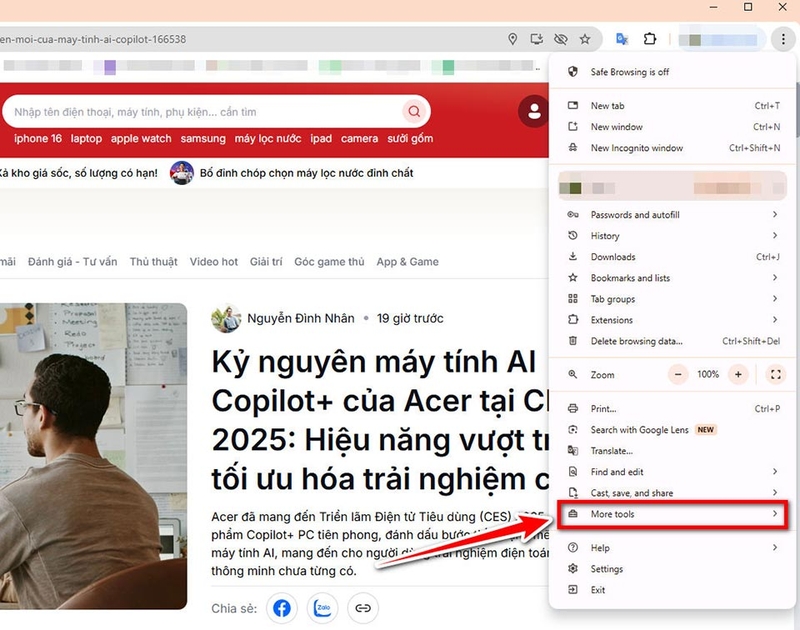Click the three-dot Chrome menu button
This screenshot has width=800, height=630.
point(783,39)
